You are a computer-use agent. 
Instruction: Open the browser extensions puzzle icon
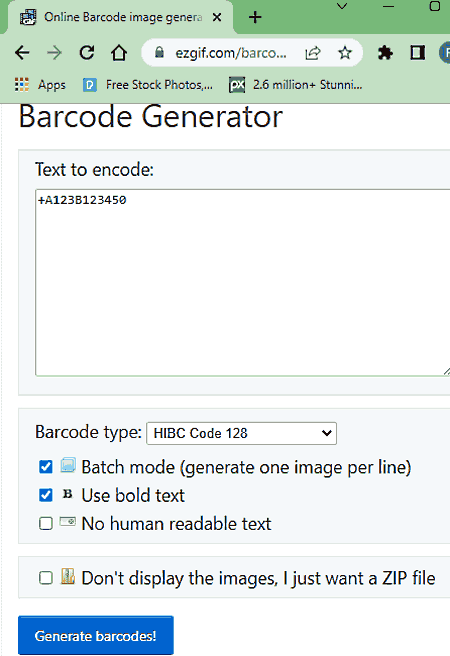(385, 53)
